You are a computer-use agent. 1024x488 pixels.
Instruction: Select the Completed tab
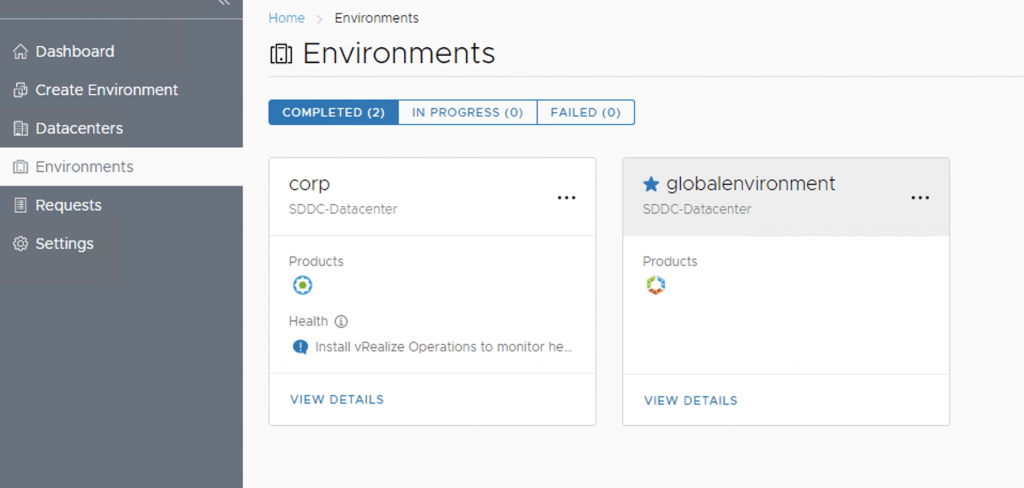pyautogui.click(x=333, y=113)
